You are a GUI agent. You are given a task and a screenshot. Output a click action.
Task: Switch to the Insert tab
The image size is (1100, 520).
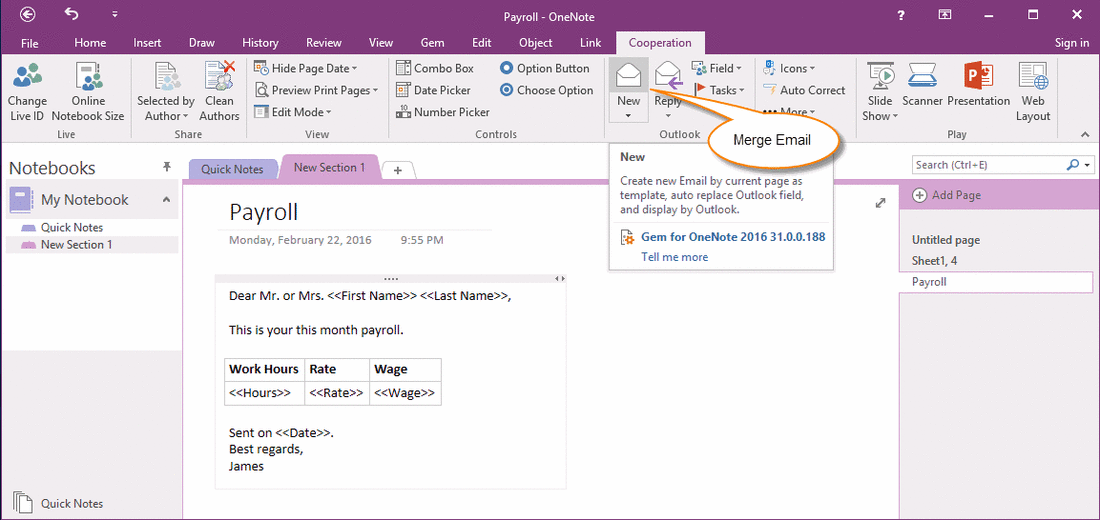coord(147,43)
